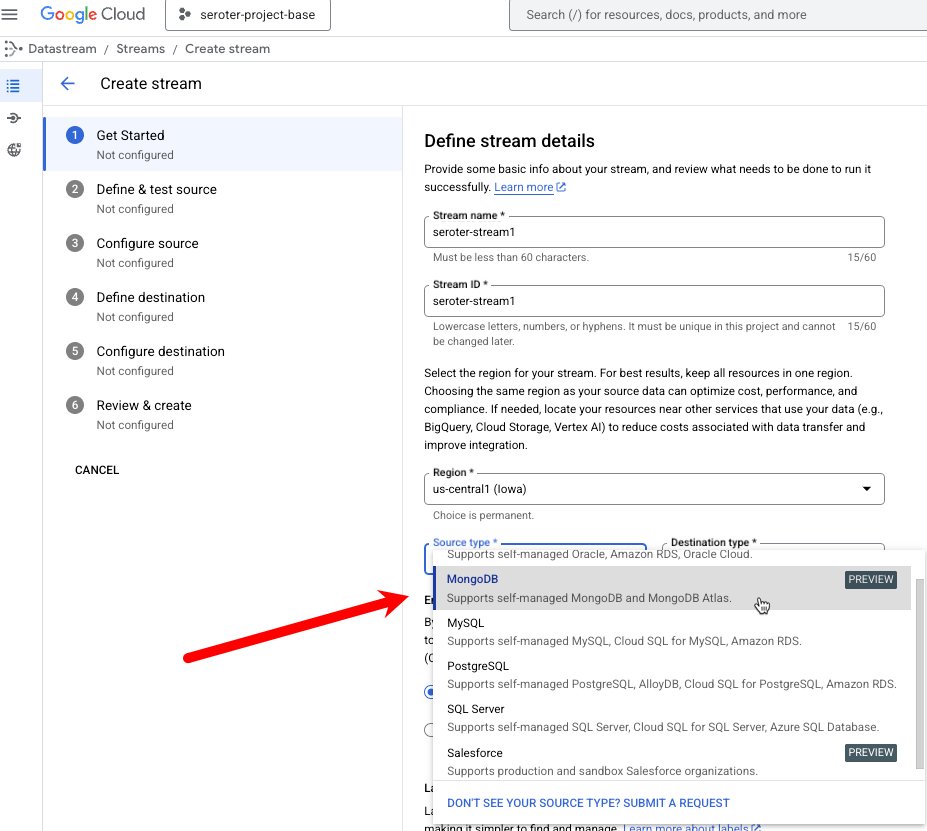Screen dimensions: 927x831
Task: Click the external-link icon beside Learn more
Action: click(x=561, y=187)
